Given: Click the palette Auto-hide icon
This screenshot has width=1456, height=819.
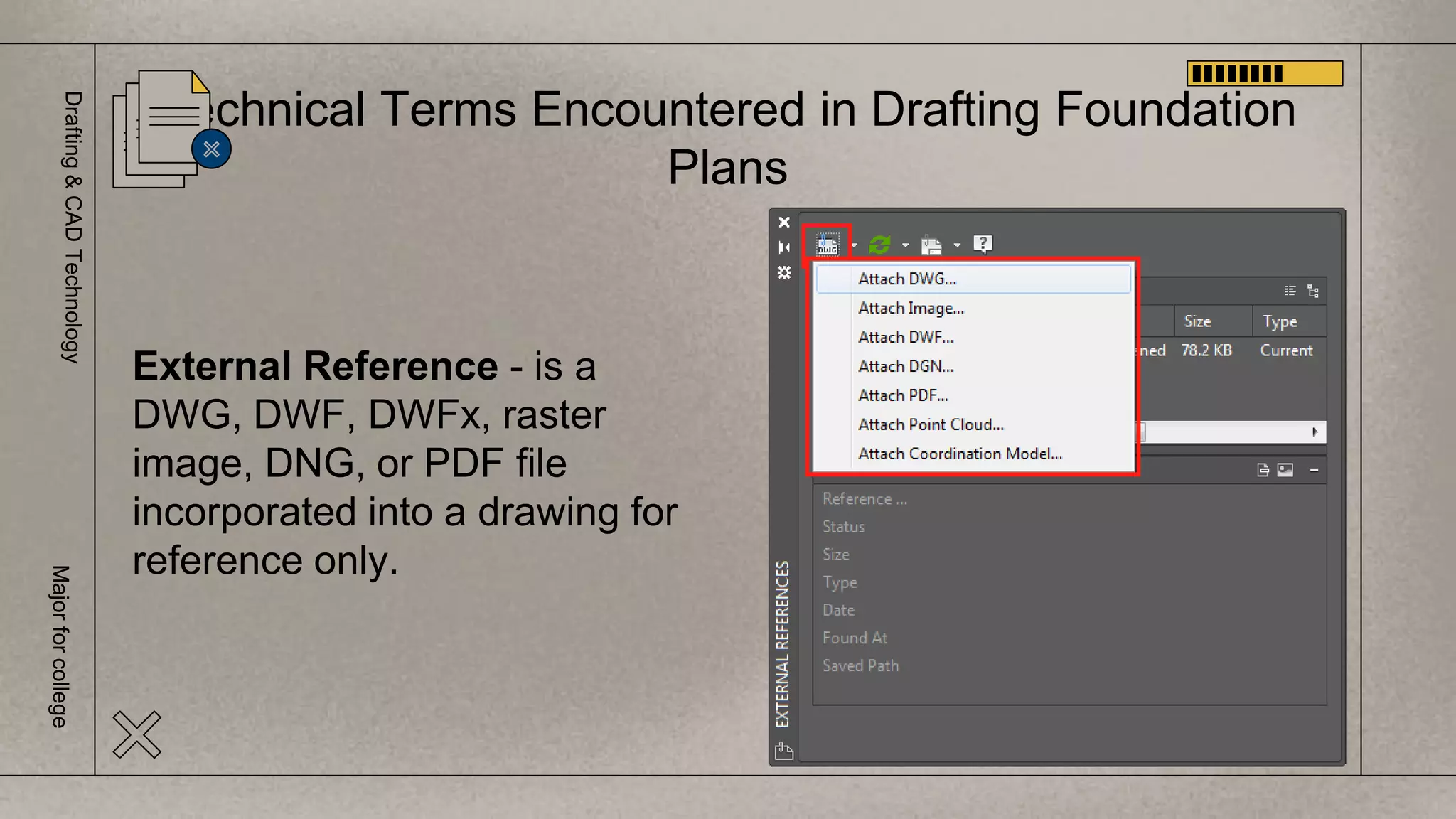Looking at the screenshot, I should coord(784,247).
